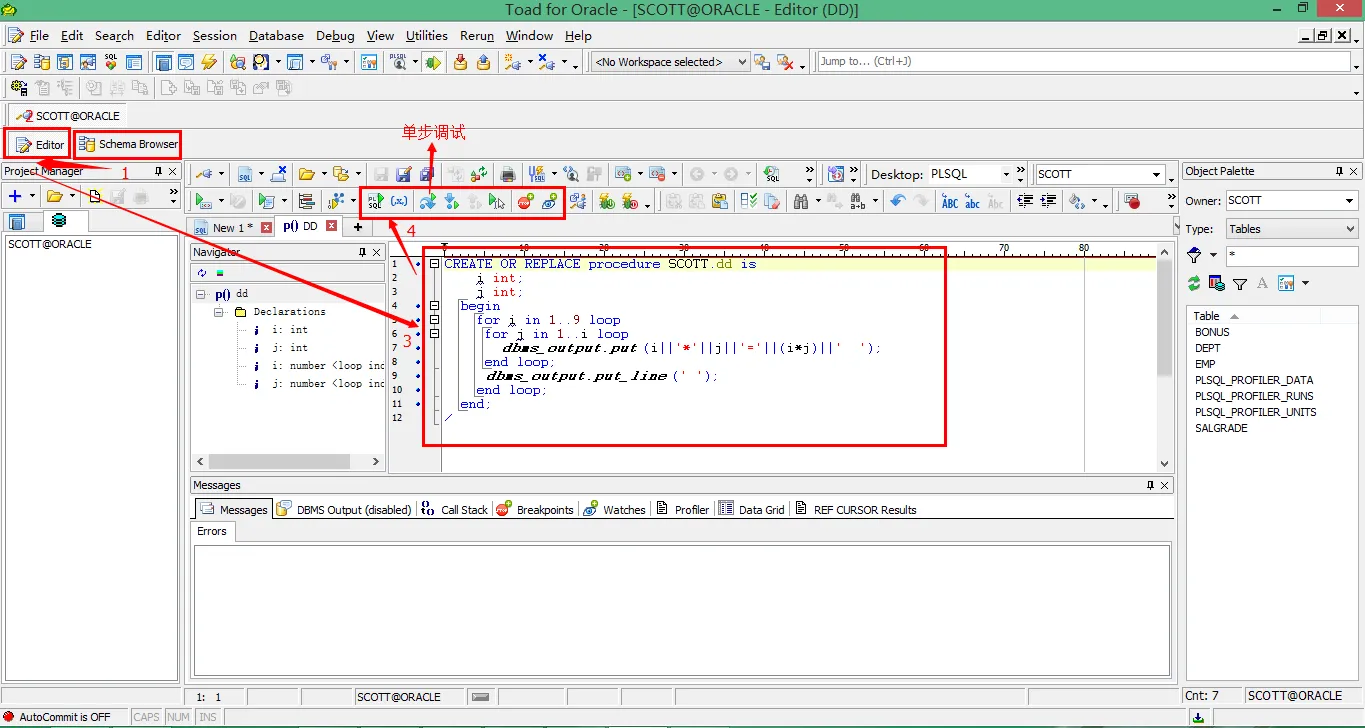Click the Set Parameters (x) debug icon

(x=399, y=201)
